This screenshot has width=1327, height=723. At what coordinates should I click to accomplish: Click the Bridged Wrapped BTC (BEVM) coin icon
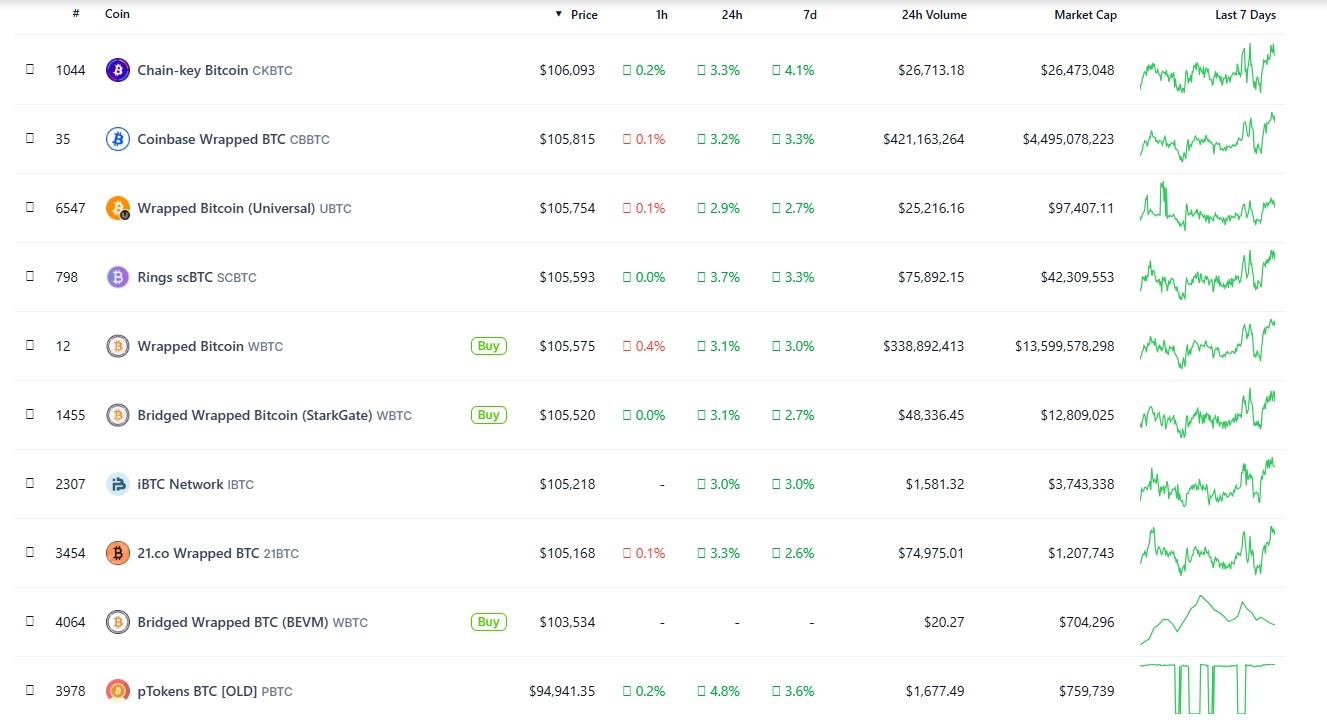pos(118,622)
